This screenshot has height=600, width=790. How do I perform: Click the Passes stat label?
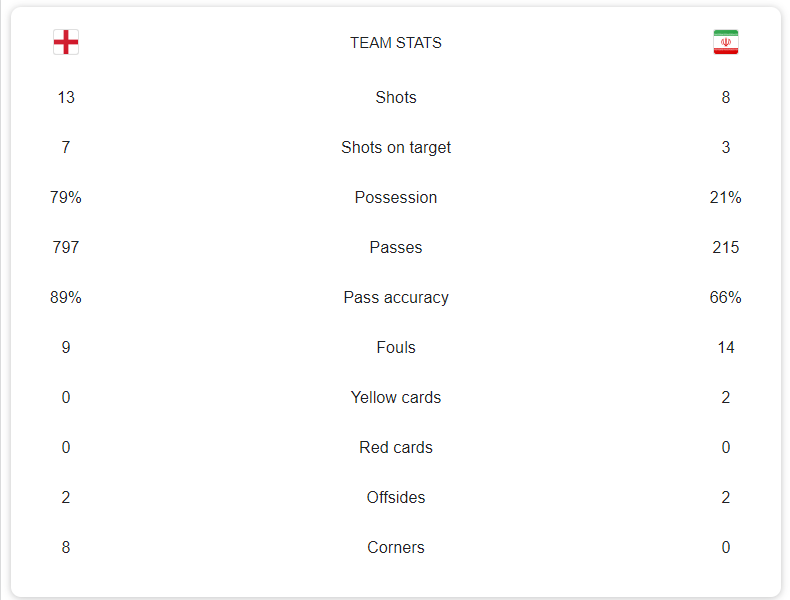396,247
